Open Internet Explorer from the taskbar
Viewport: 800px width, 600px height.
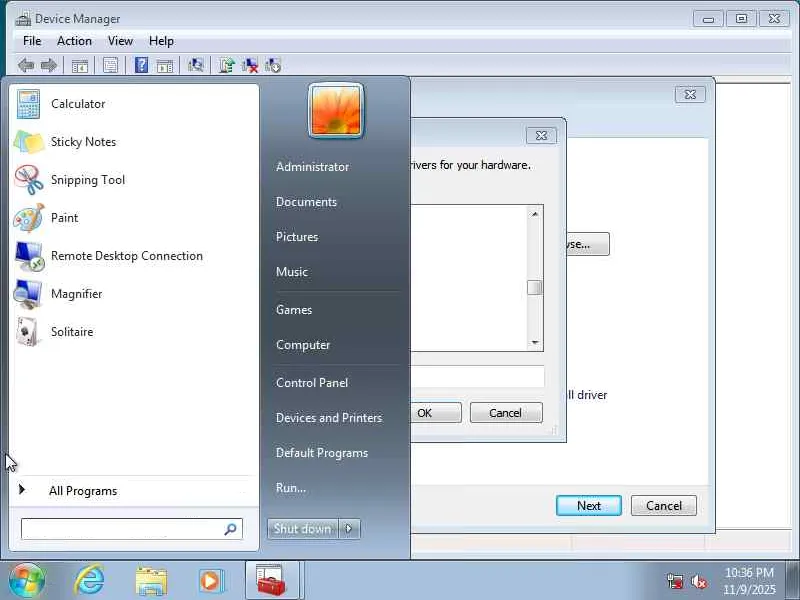(90, 581)
